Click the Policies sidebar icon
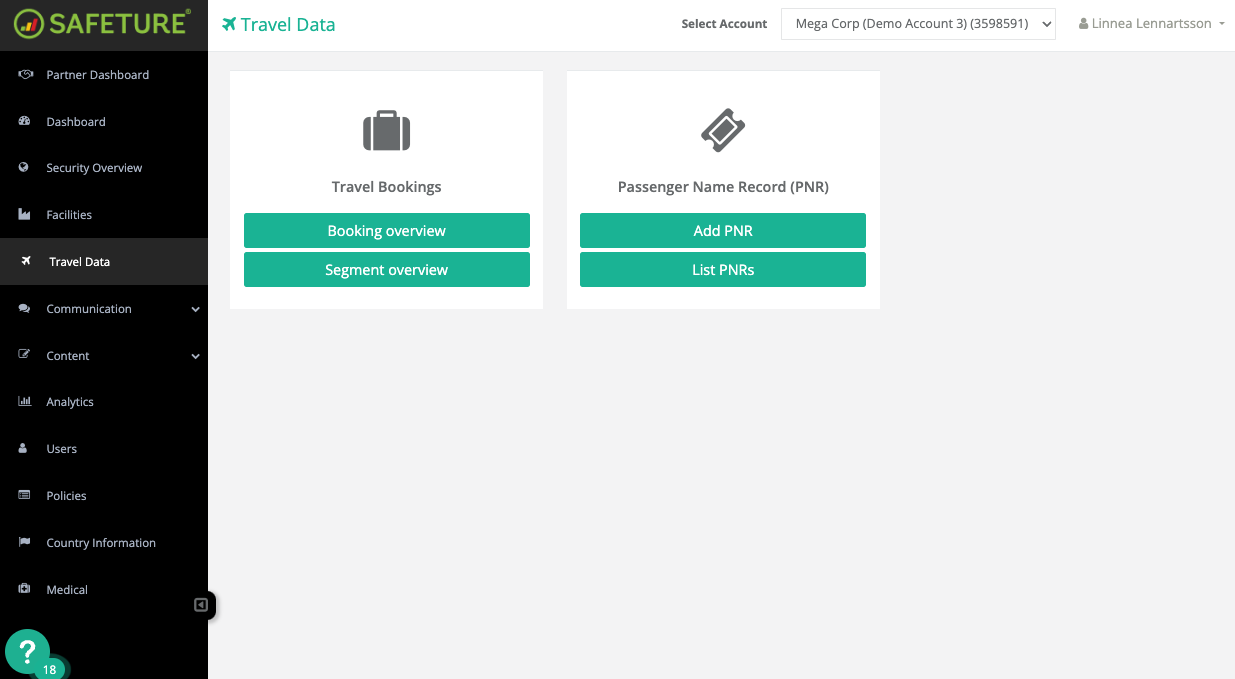 [23, 495]
